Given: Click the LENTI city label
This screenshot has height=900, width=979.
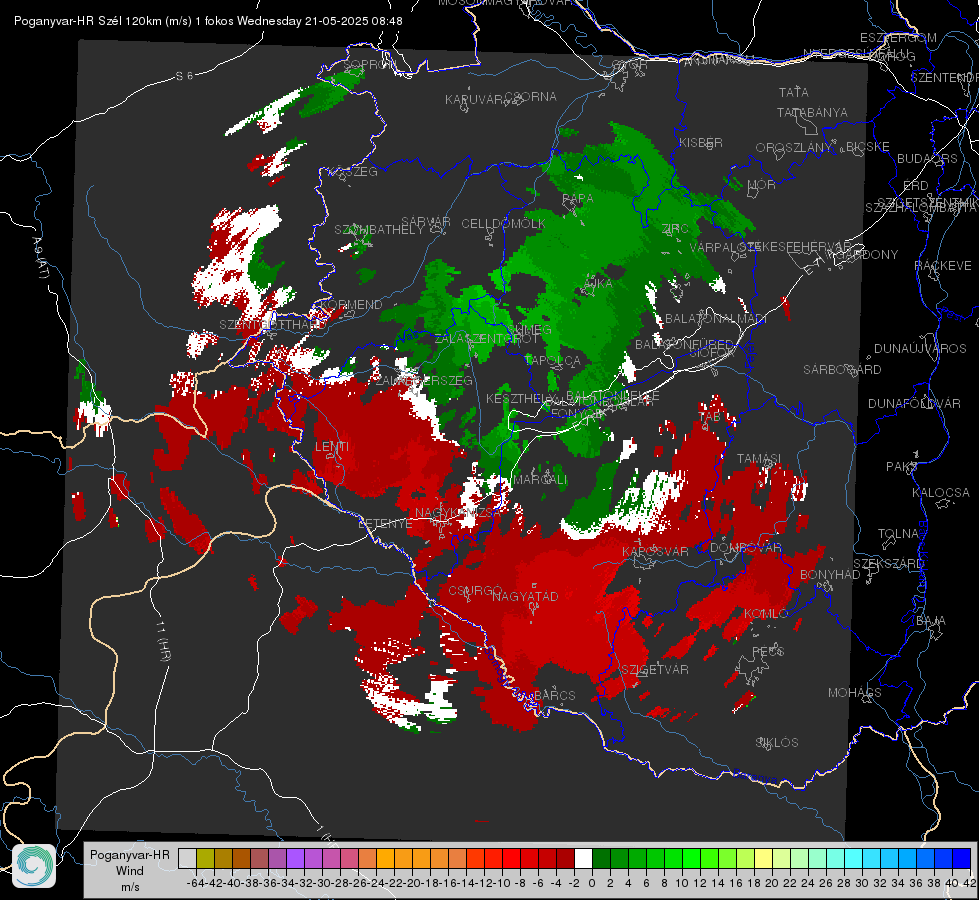Looking at the screenshot, I should [332, 447].
